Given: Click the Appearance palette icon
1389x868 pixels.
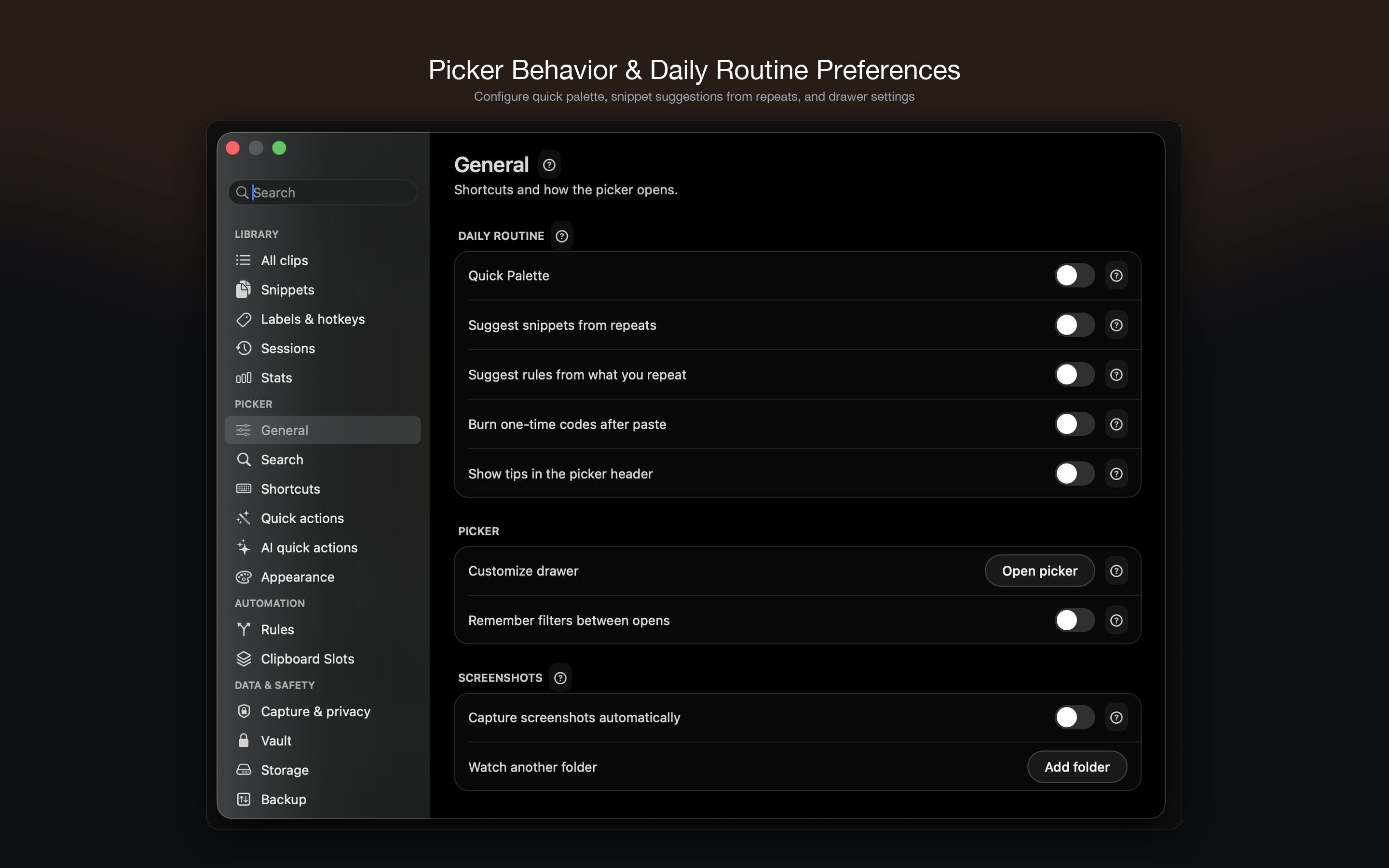Looking at the screenshot, I should [x=244, y=577].
